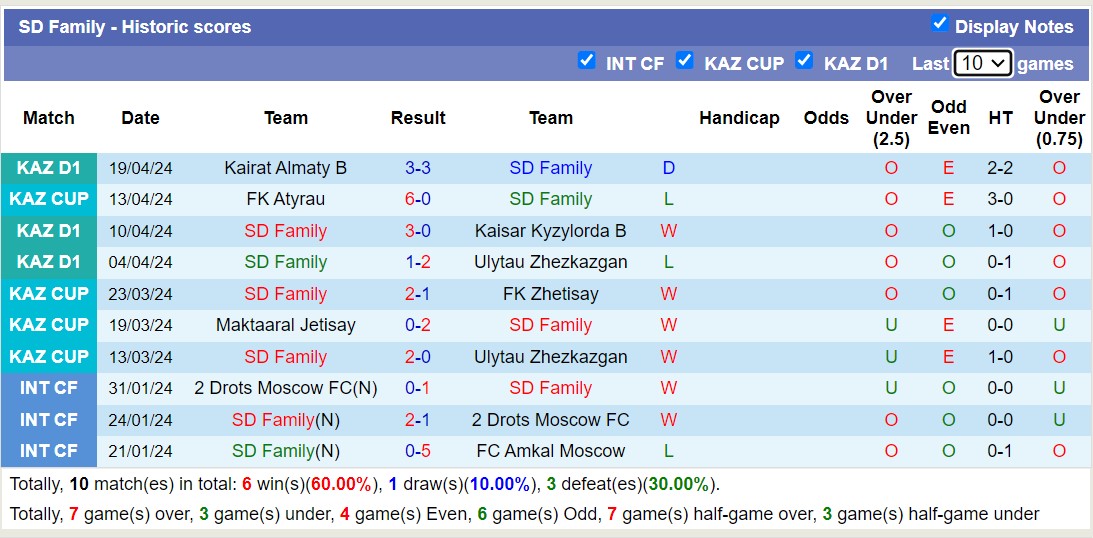Open FK Atyrau team page
Viewport: 1093px width, 538px height.
click(x=286, y=199)
